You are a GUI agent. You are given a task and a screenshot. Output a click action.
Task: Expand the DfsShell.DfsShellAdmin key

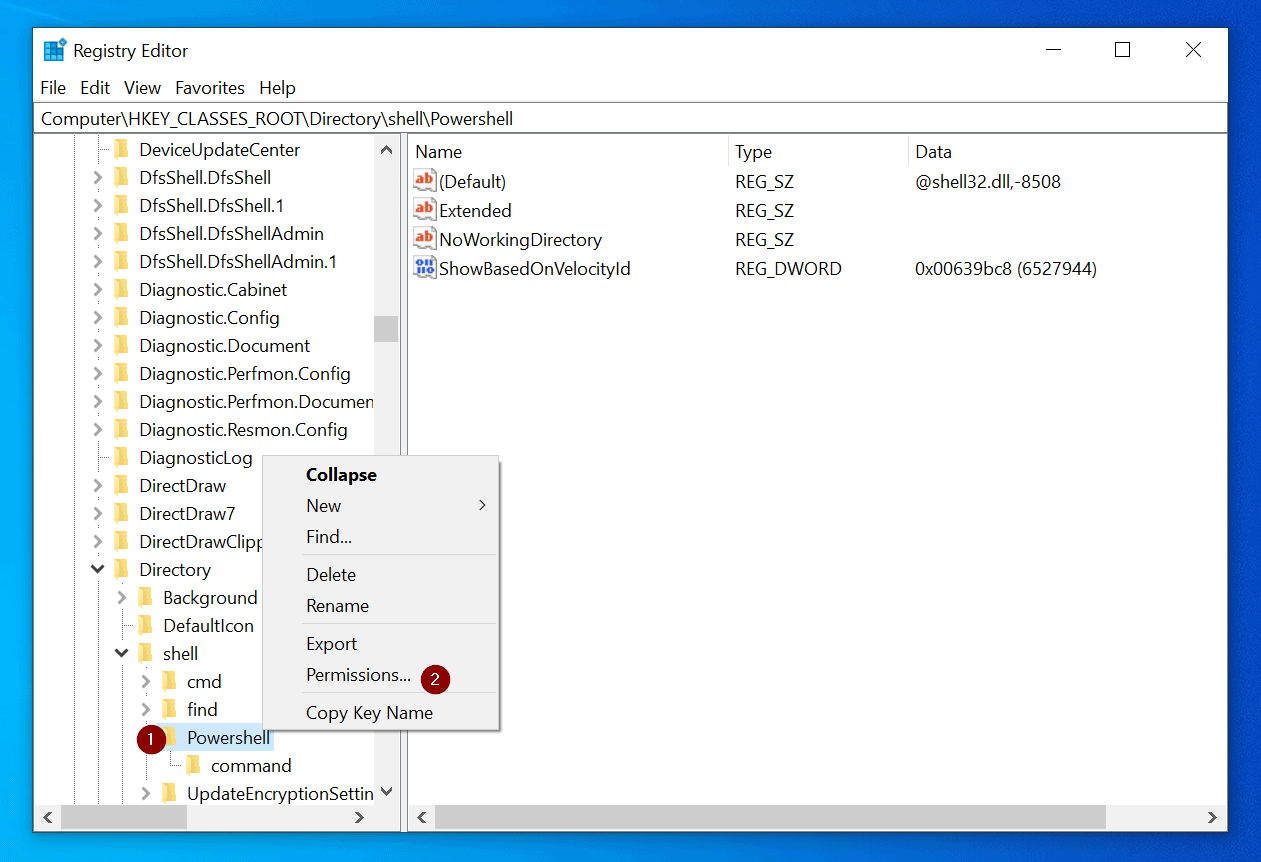(x=97, y=233)
